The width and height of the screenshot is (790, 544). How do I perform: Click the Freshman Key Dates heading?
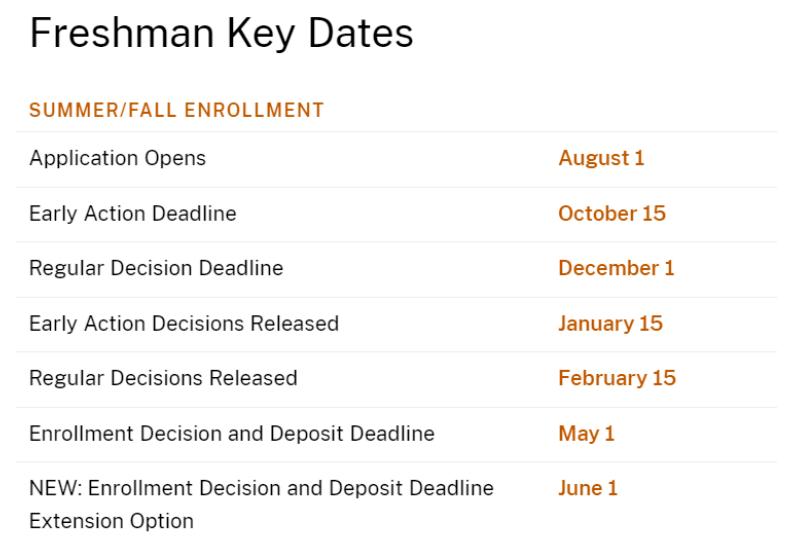tap(221, 34)
